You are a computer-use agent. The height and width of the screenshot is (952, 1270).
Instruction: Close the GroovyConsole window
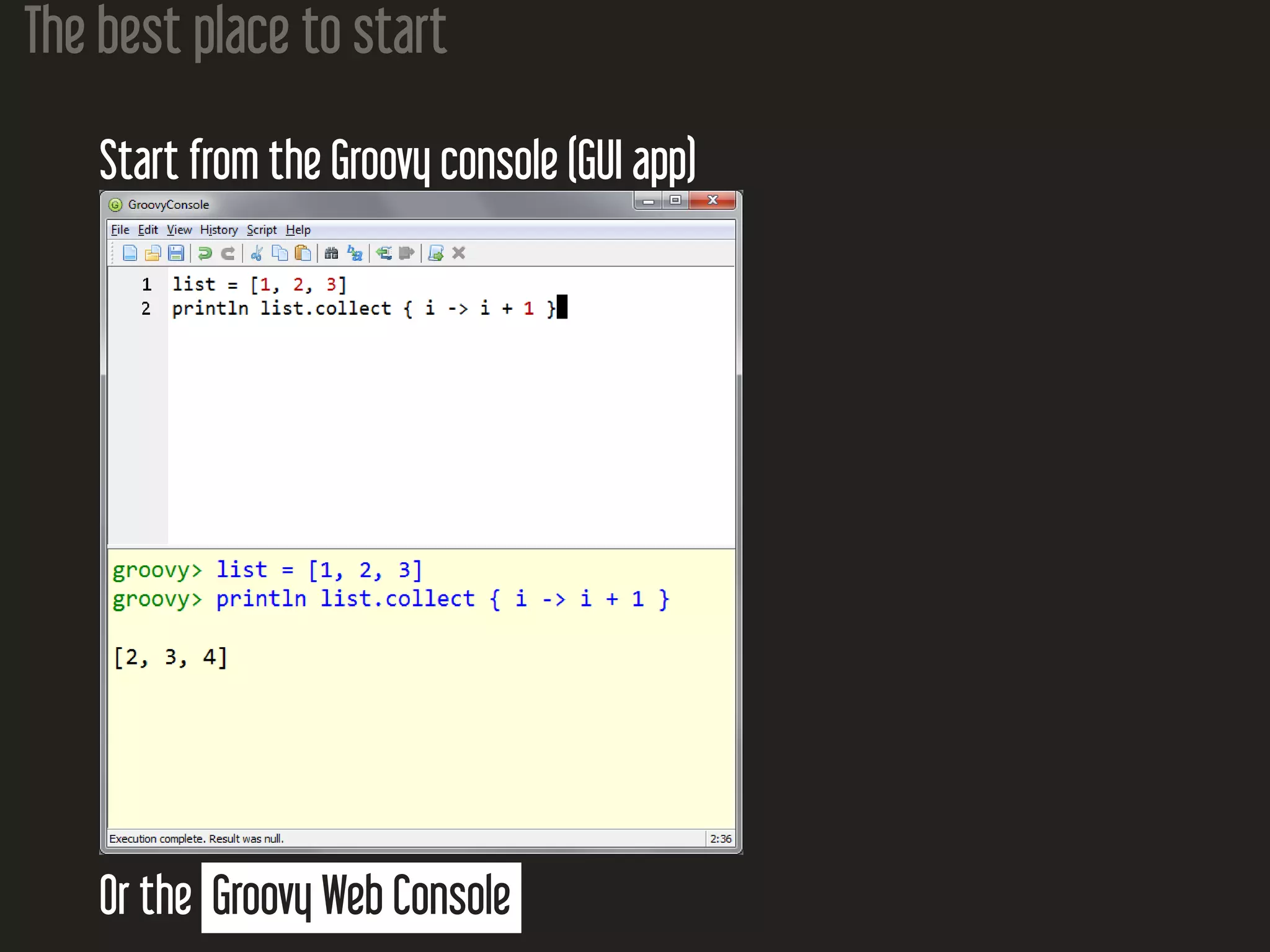click(713, 201)
